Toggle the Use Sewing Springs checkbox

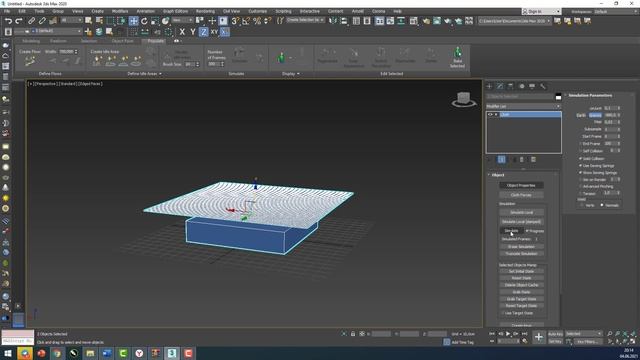click(x=580, y=166)
